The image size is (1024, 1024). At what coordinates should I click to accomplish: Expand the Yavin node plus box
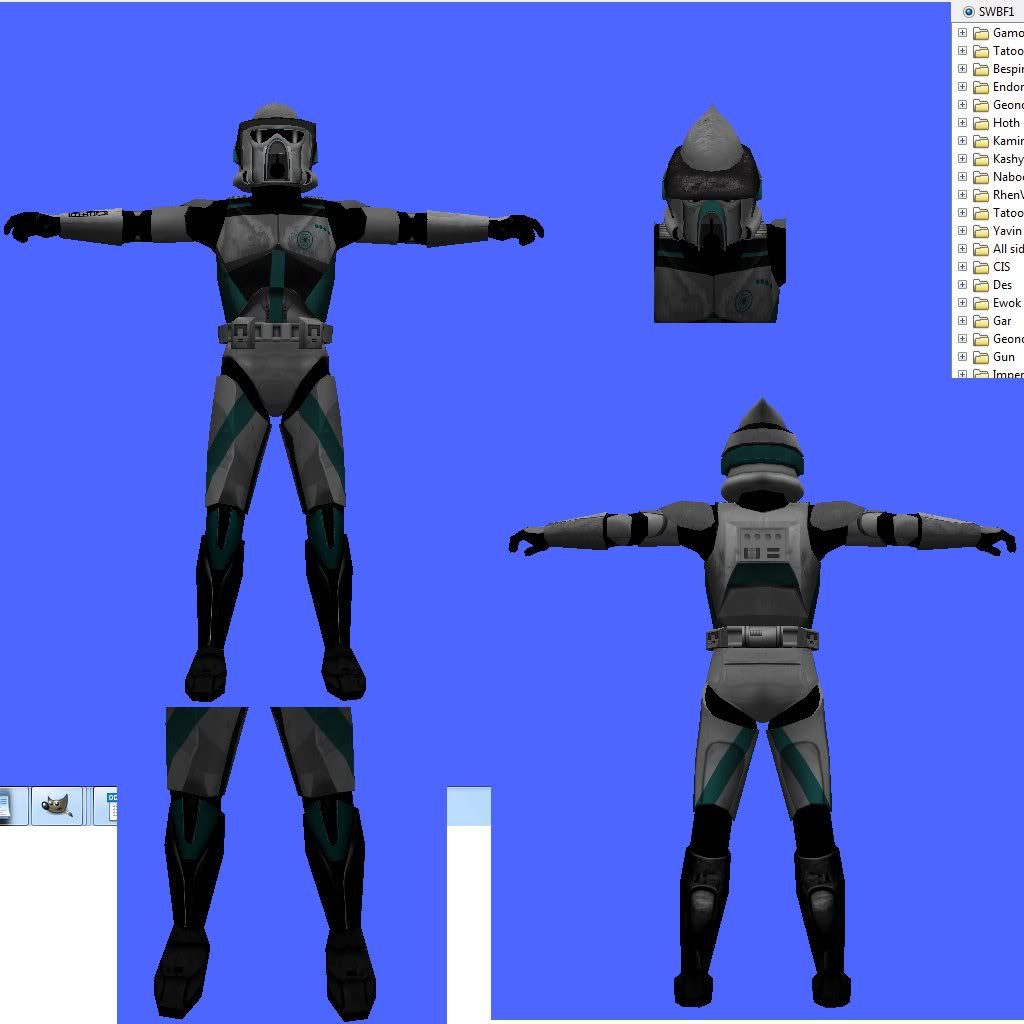coord(962,231)
